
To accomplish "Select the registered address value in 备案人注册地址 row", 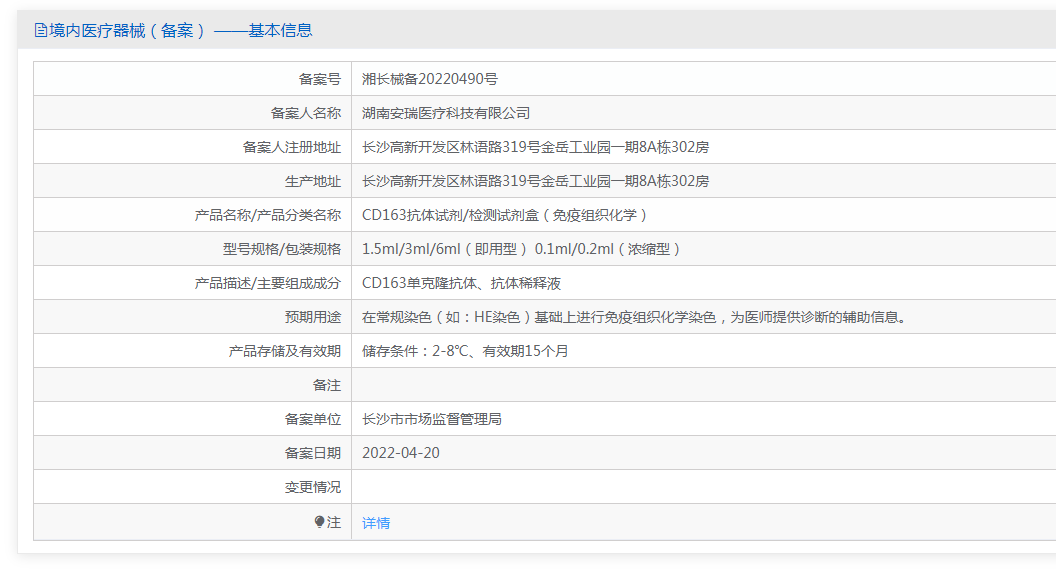I will pyautogui.click(x=535, y=147).
